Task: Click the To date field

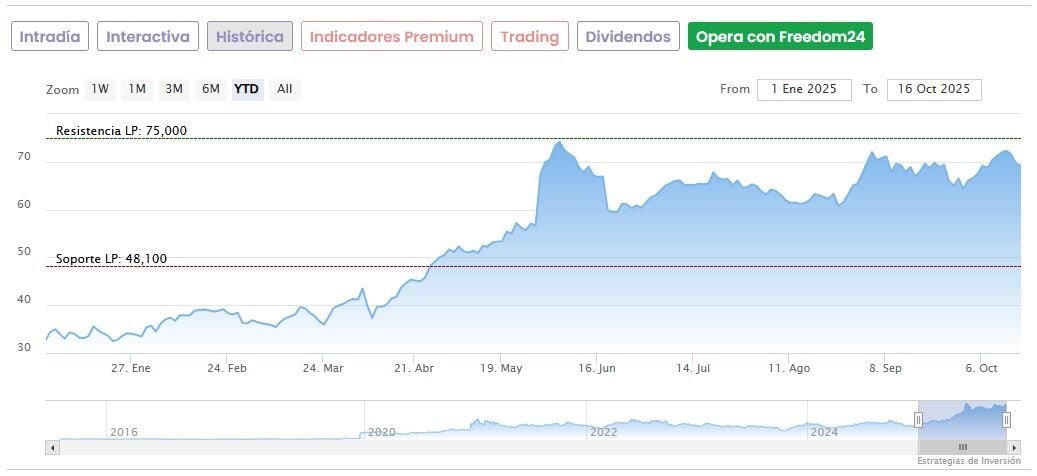Action: coord(934,89)
